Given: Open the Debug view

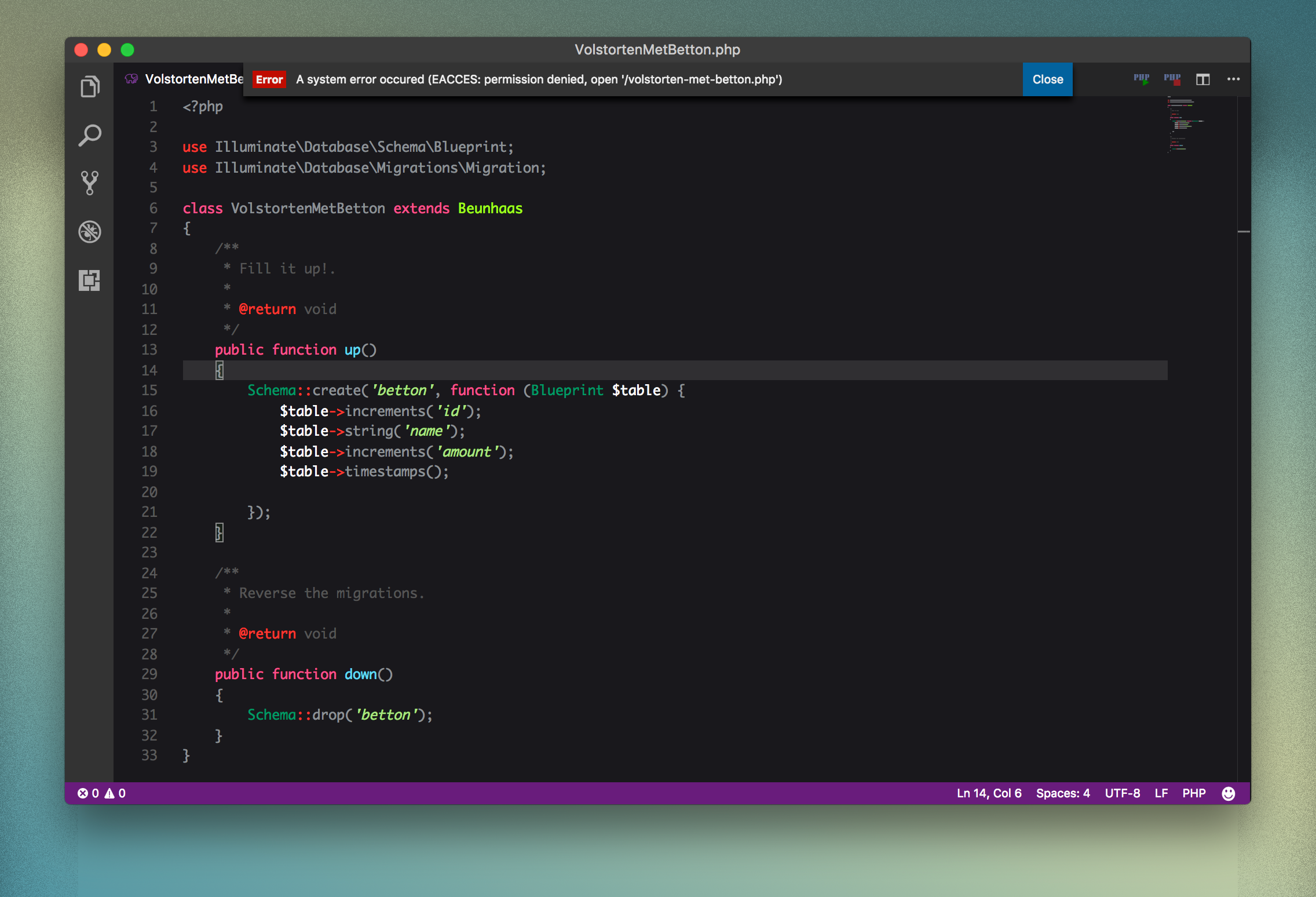Looking at the screenshot, I should [90, 232].
